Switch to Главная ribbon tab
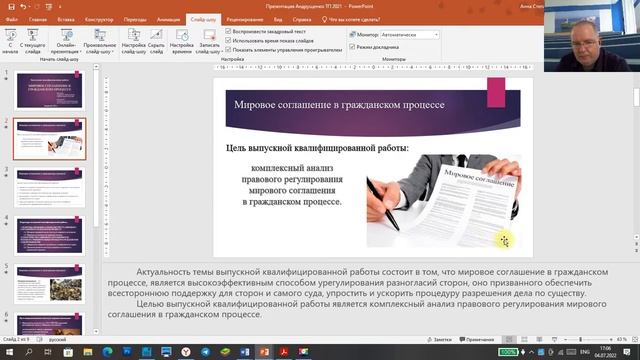The height and width of the screenshot is (360, 640). point(38,19)
